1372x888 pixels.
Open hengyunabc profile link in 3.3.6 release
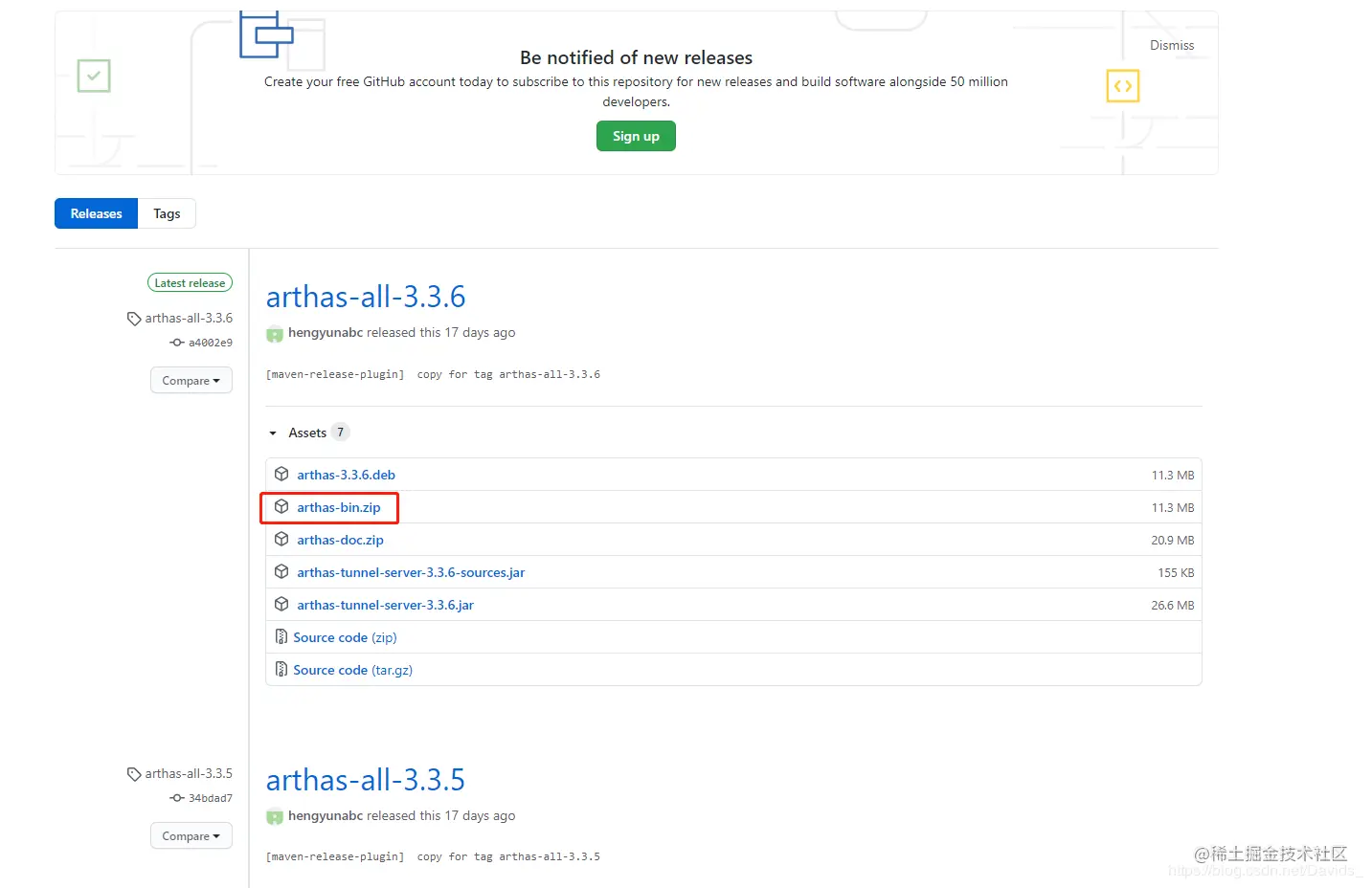tap(326, 332)
